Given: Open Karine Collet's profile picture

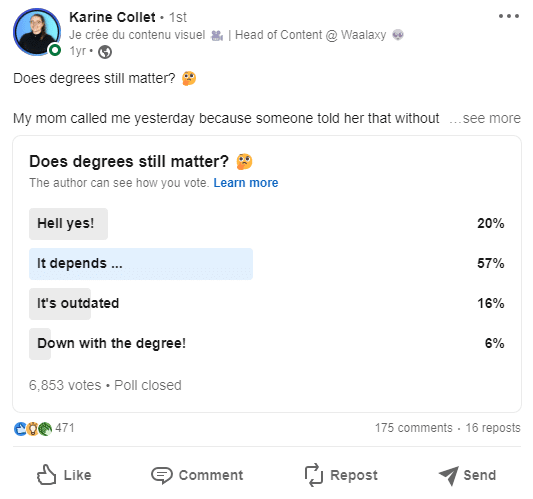Looking at the screenshot, I should pyautogui.click(x=37, y=32).
